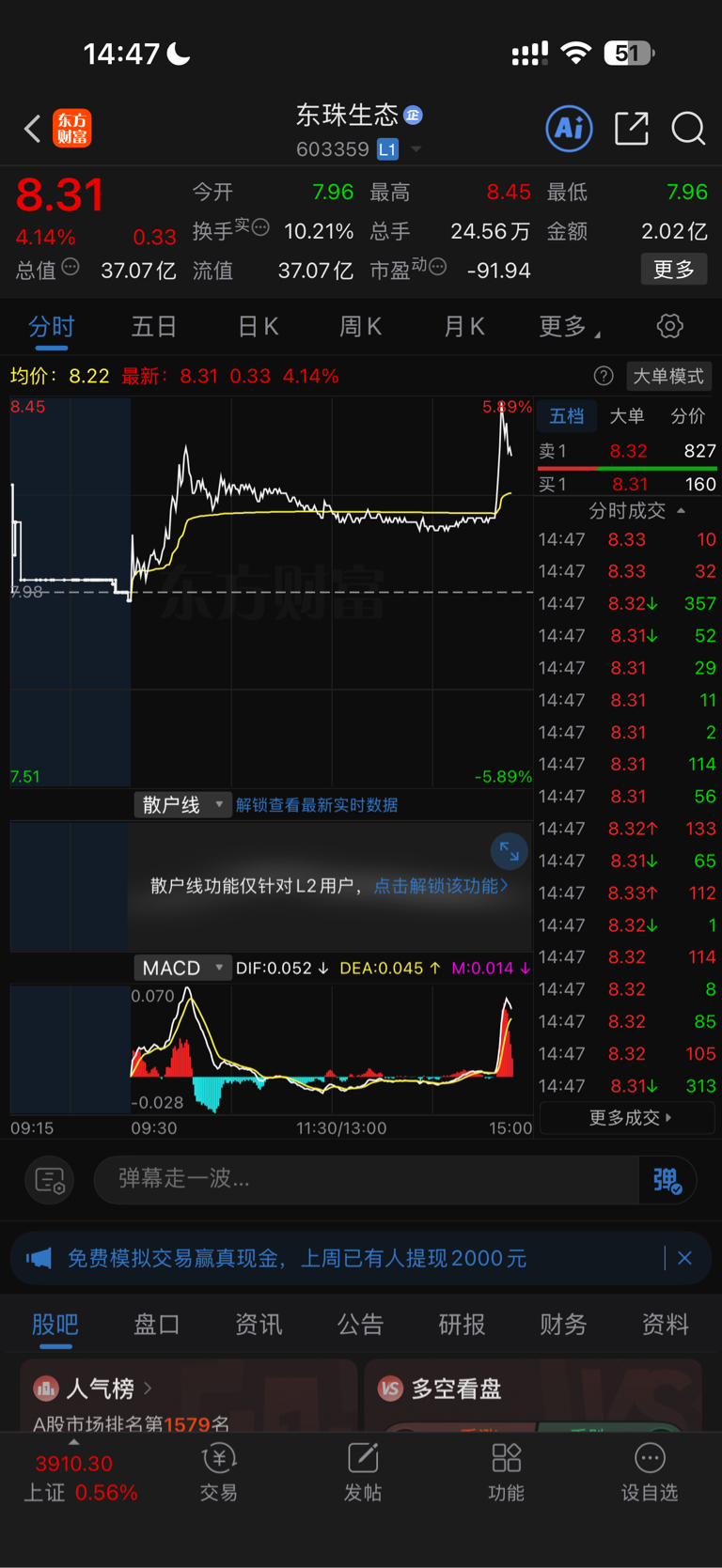This screenshot has height=1568, width=722.
Task: Switch to 大单 tab
Action: 627,416
